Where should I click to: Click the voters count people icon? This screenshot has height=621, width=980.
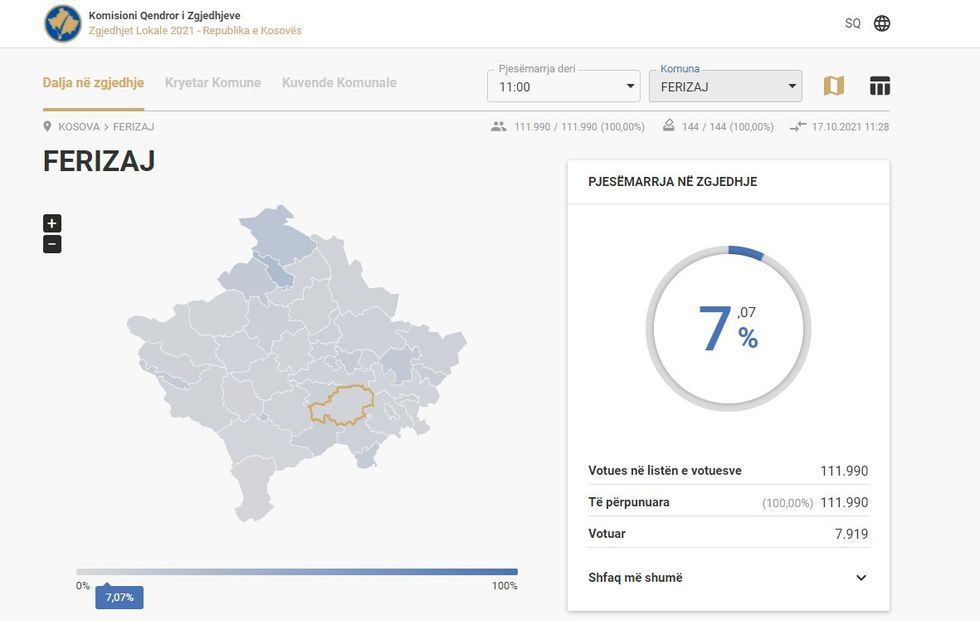[x=498, y=127]
